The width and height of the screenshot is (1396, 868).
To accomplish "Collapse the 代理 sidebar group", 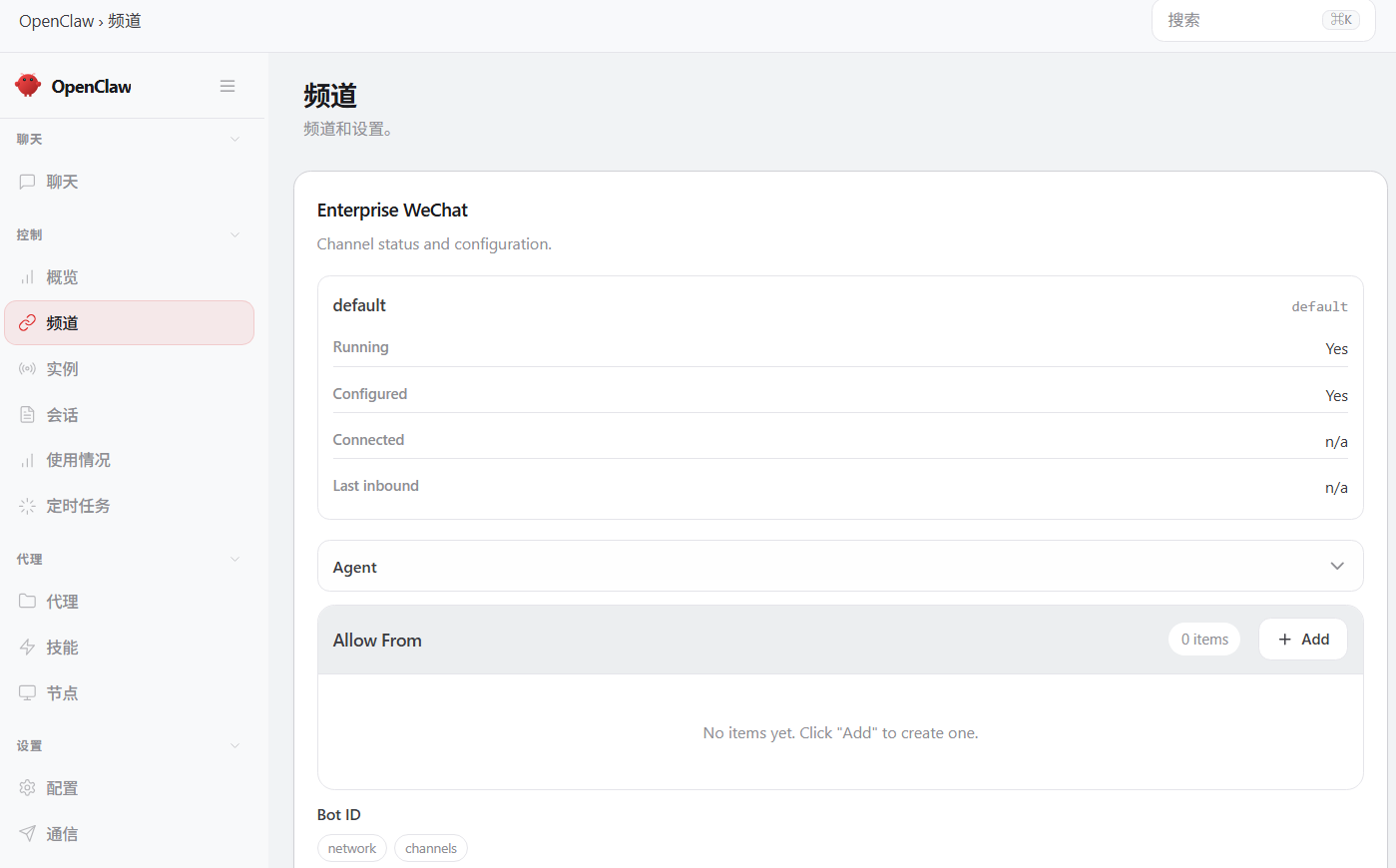I will tap(234, 559).
